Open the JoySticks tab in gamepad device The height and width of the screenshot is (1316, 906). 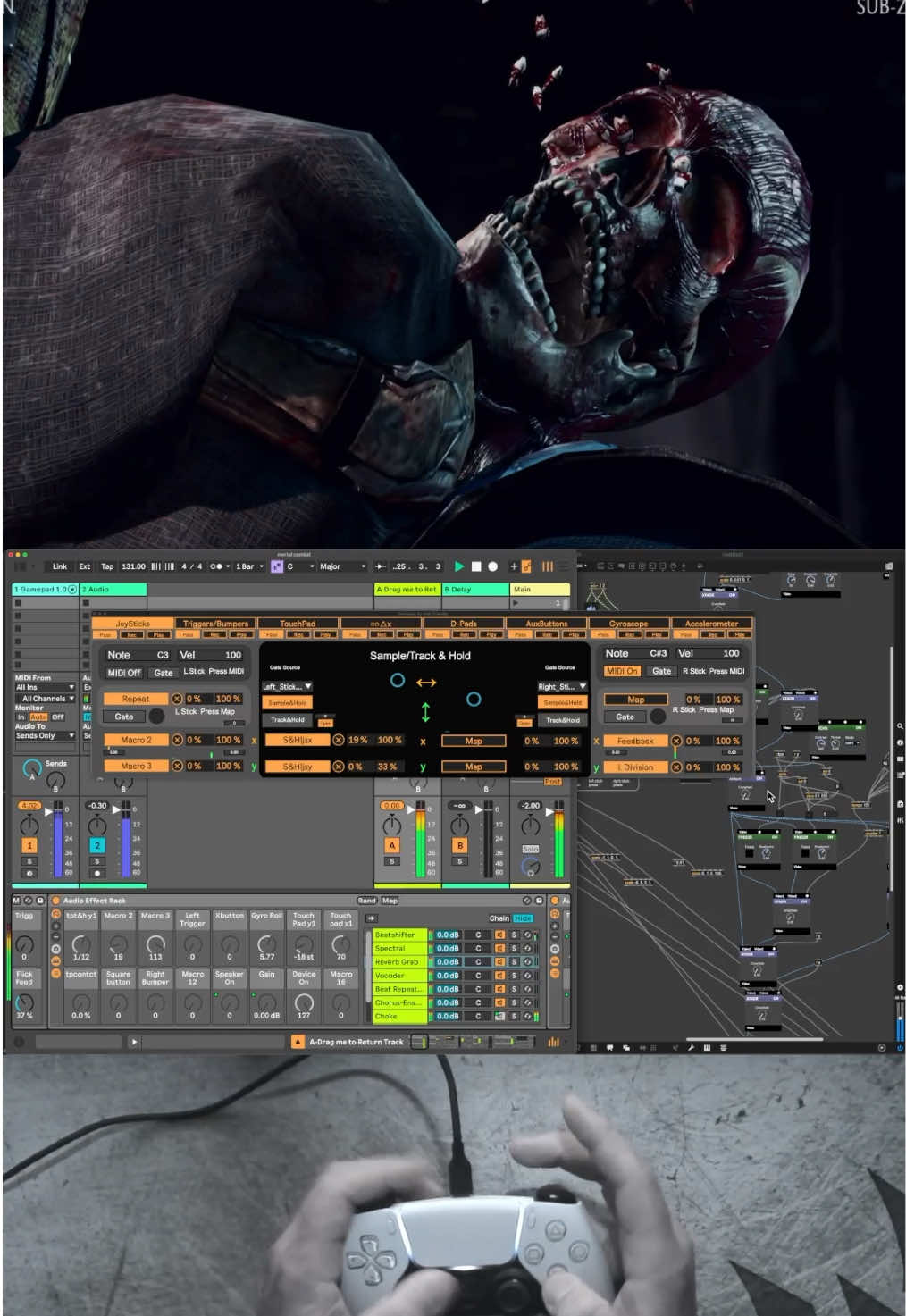click(132, 624)
